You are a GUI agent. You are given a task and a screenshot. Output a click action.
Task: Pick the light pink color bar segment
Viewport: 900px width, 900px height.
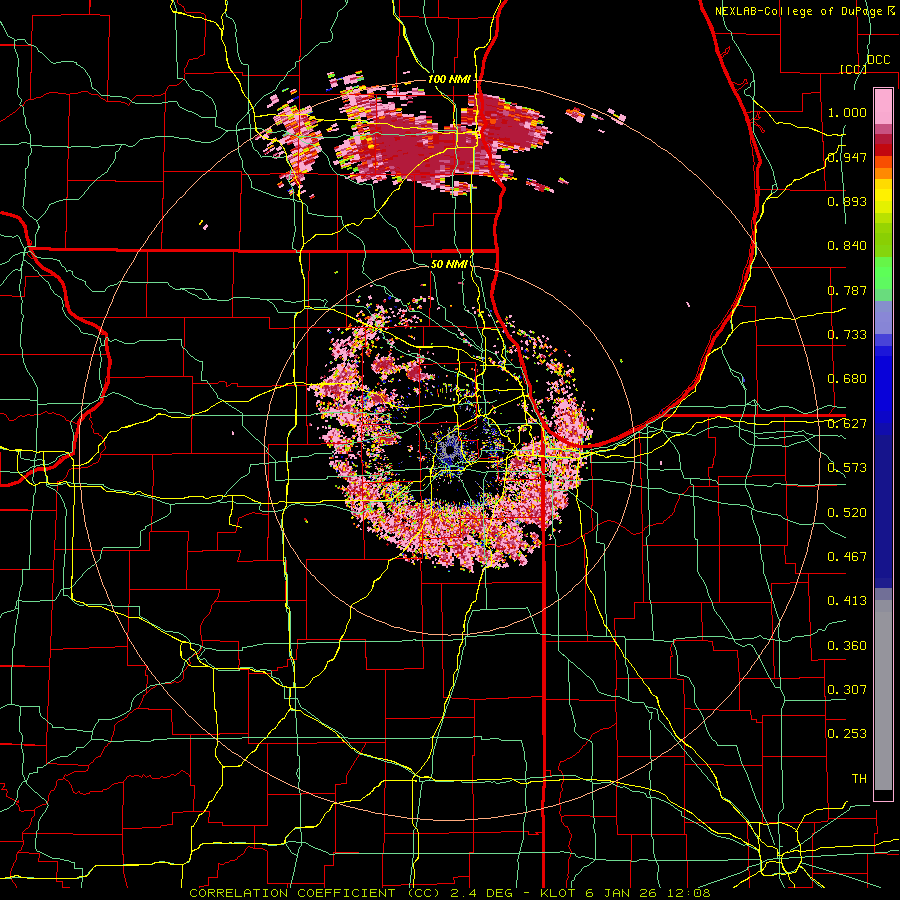[x=883, y=106]
